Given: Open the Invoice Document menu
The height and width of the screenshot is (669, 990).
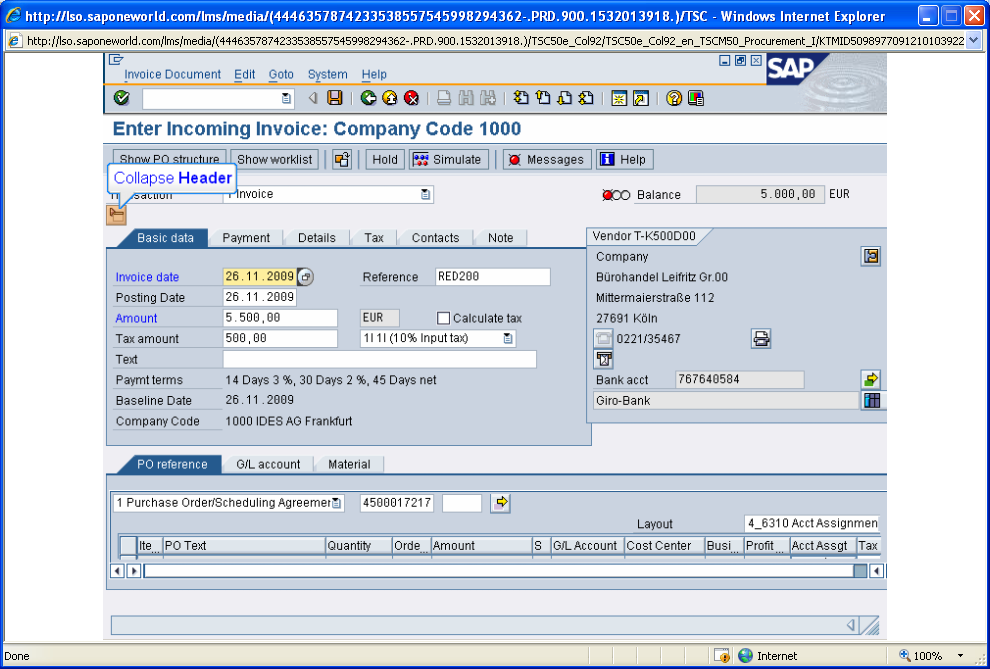Looking at the screenshot, I should [172, 74].
